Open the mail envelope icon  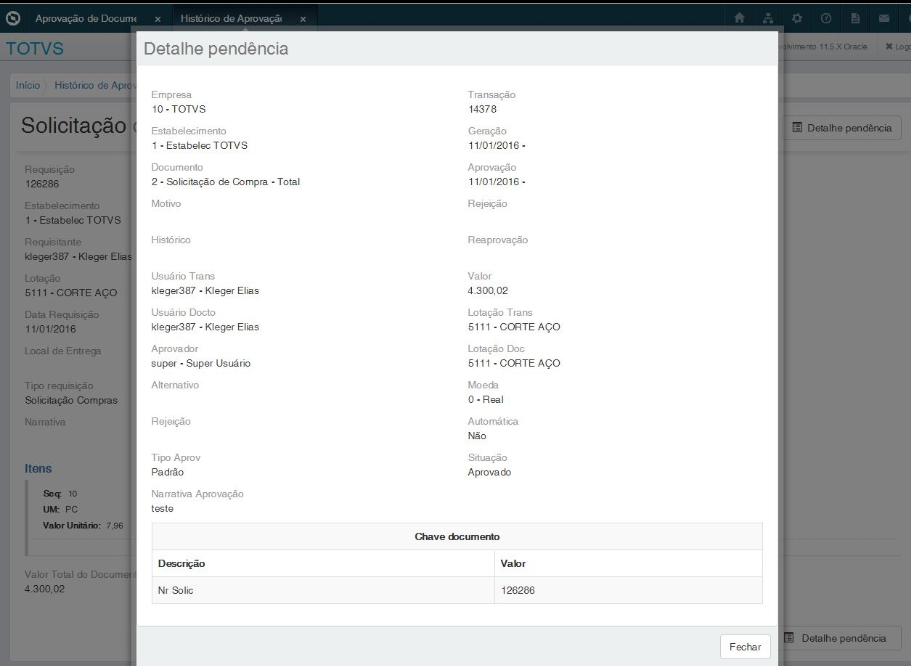coord(884,18)
